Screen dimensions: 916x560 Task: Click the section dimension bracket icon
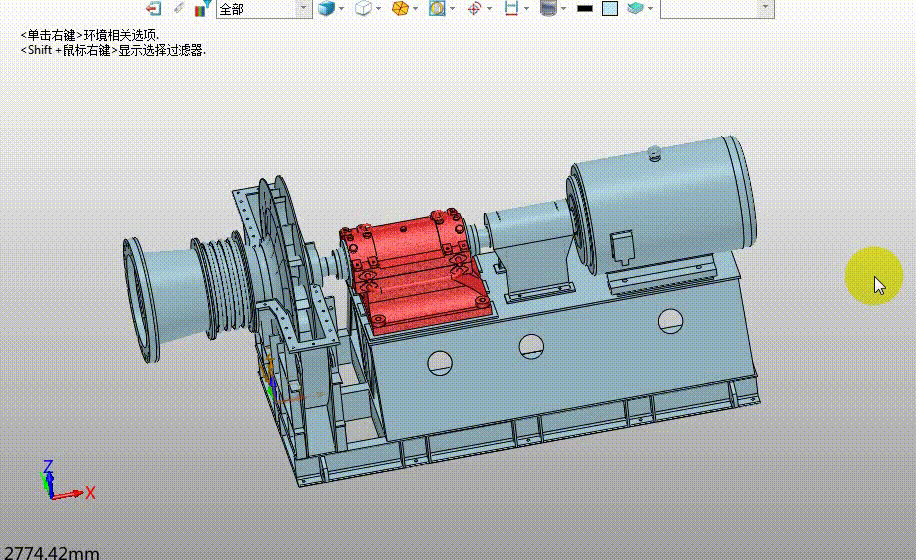511,8
